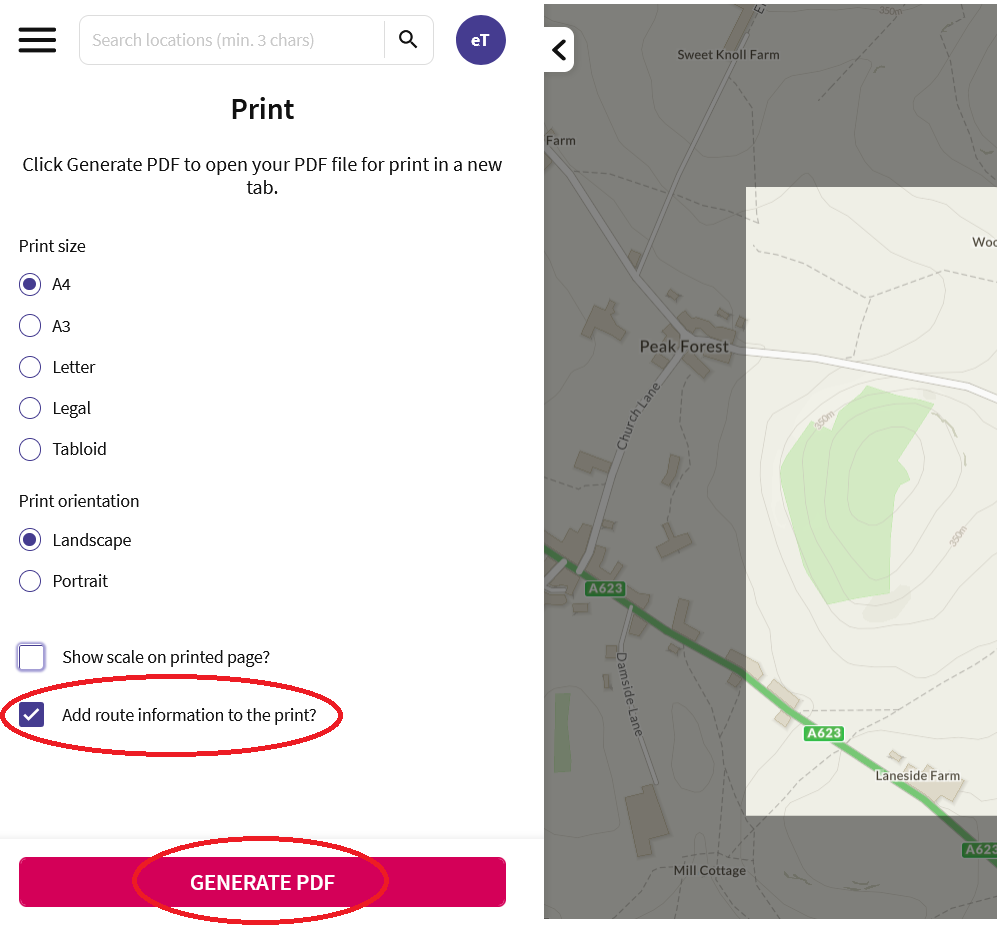The width and height of the screenshot is (1005, 933).
Task: Click the Sweet Knoll Farm label on the map
Action: (x=728, y=54)
